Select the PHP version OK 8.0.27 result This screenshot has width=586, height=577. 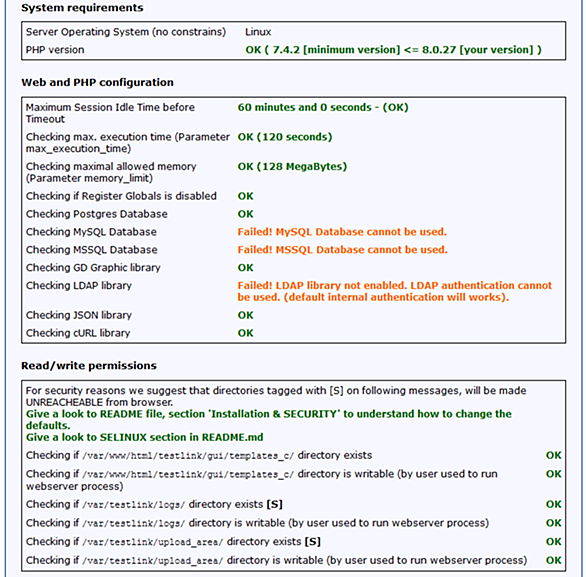pos(394,50)
